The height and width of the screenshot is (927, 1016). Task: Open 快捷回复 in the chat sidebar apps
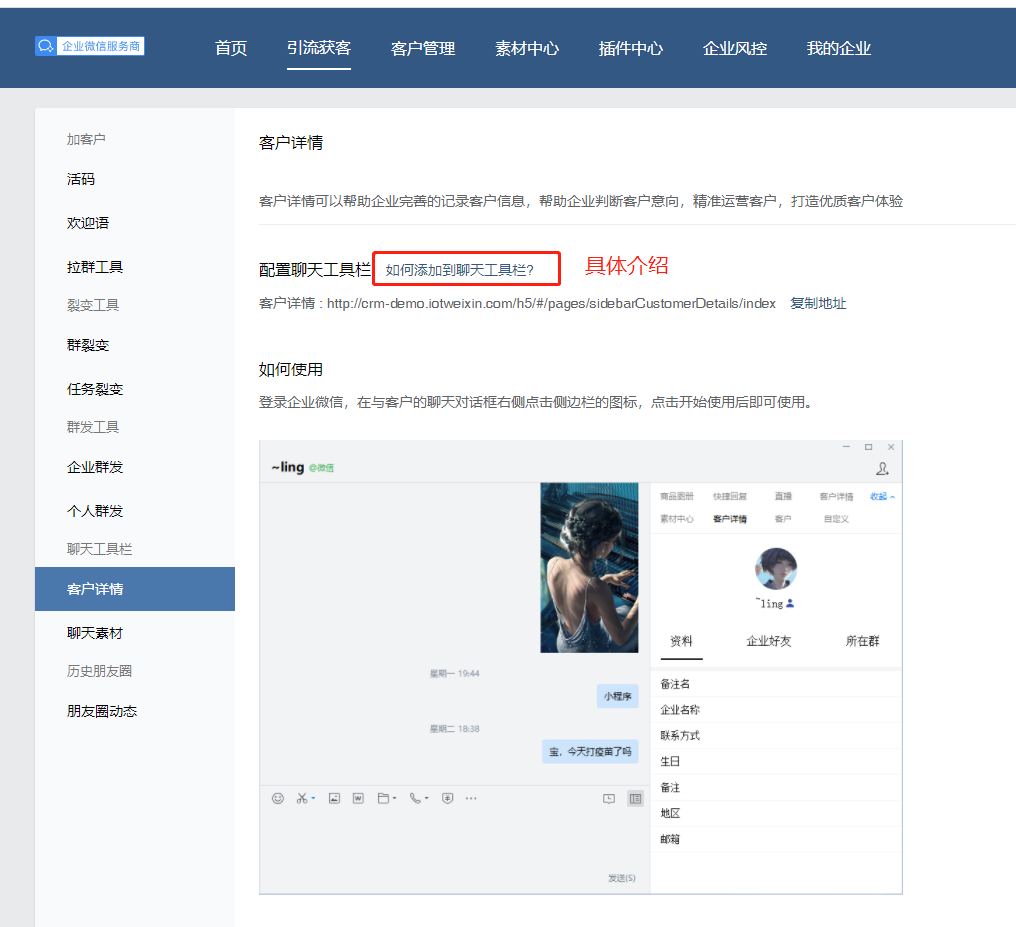pos(730,496)
